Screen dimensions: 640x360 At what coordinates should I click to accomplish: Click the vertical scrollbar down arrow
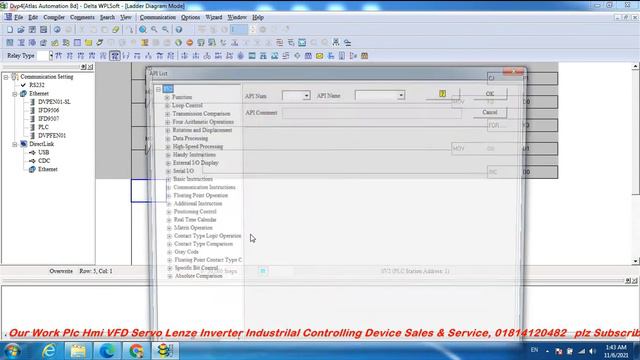tap(636, 261)
